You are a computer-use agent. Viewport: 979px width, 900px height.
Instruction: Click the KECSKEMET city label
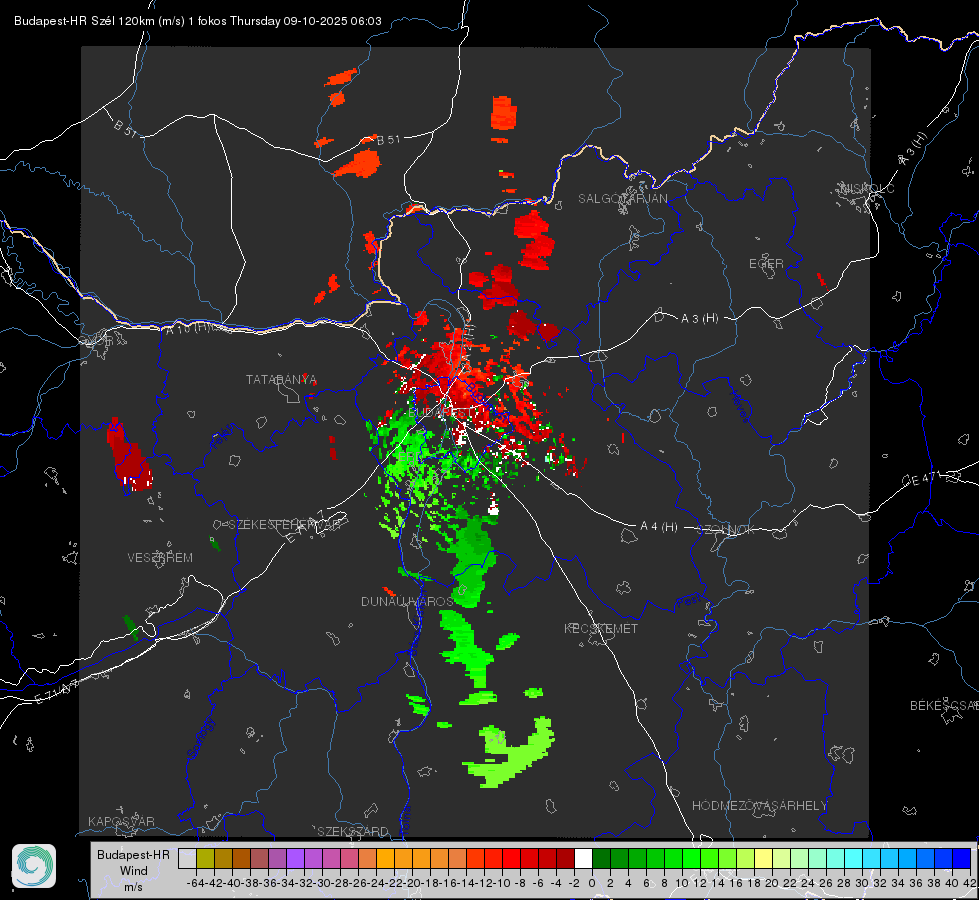(601, 628)
